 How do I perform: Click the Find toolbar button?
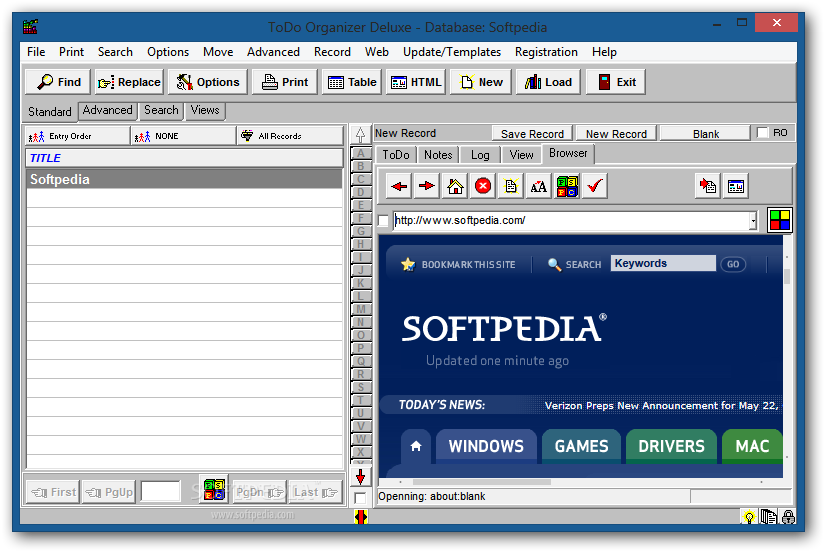(58, 82)
